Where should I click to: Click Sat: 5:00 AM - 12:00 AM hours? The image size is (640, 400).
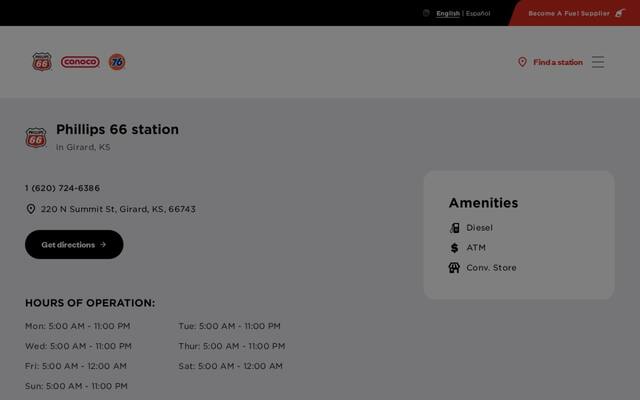click(231, 366)
